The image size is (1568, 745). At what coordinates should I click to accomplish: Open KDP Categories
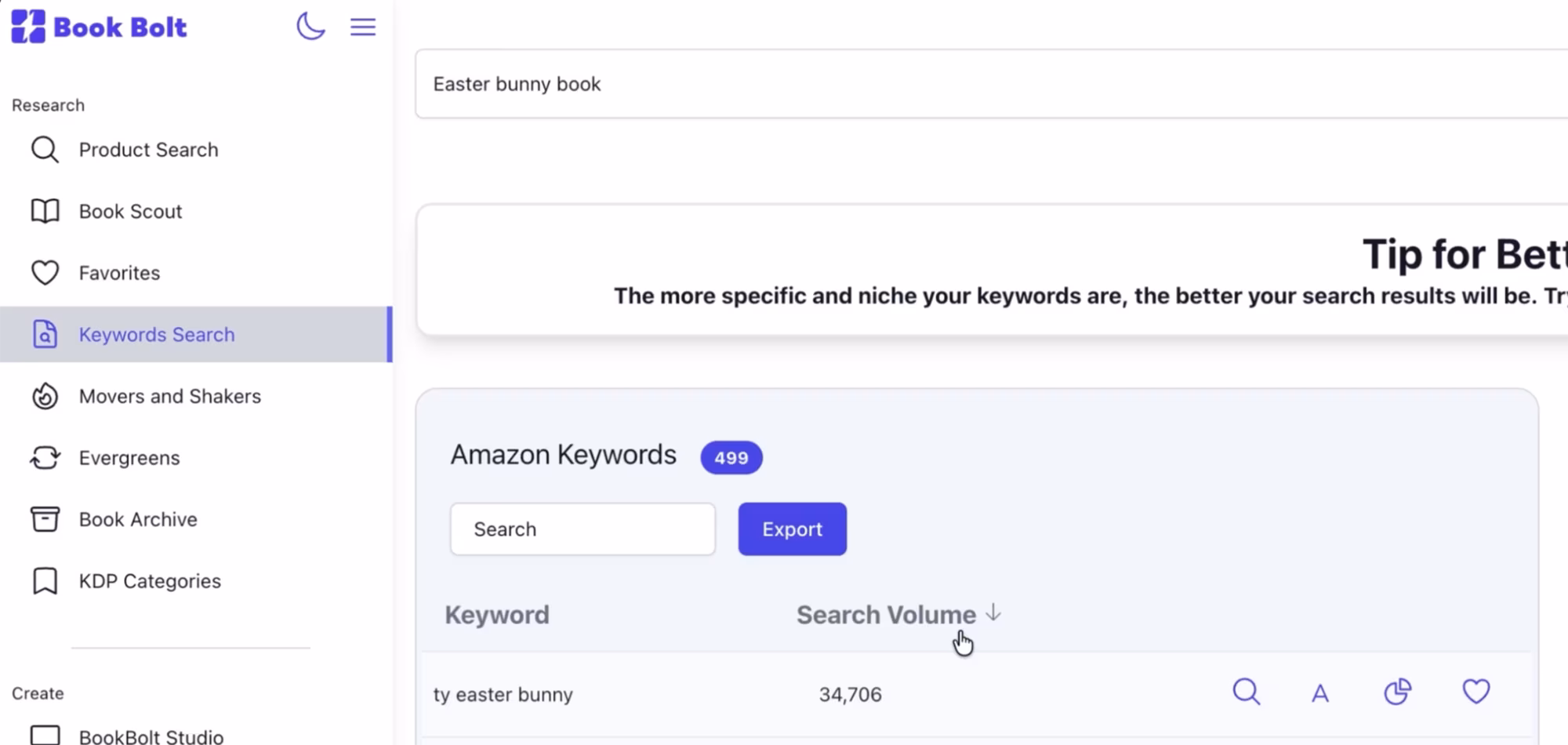[149, 580]
